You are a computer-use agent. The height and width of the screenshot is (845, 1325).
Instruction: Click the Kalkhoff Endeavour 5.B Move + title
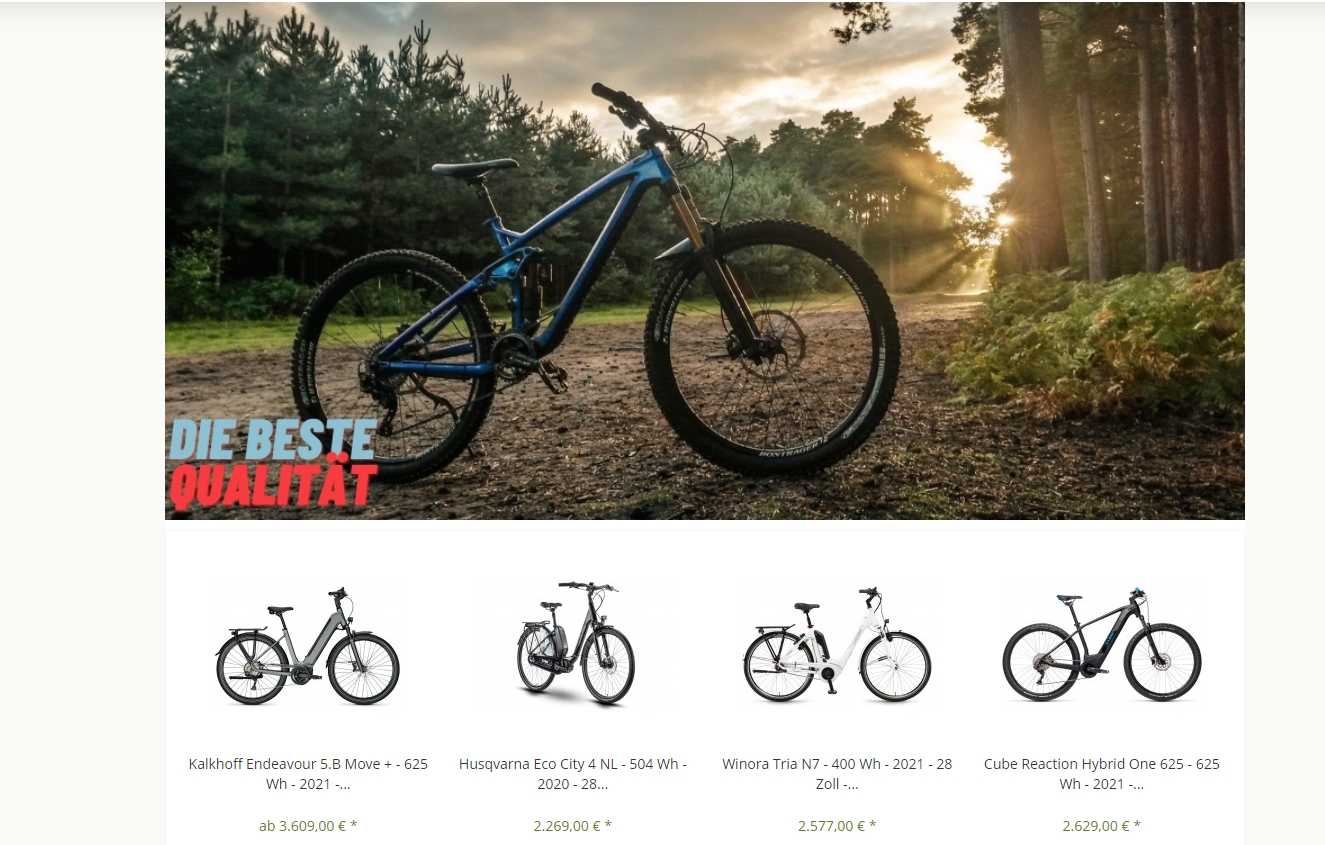tap(308, 774)
